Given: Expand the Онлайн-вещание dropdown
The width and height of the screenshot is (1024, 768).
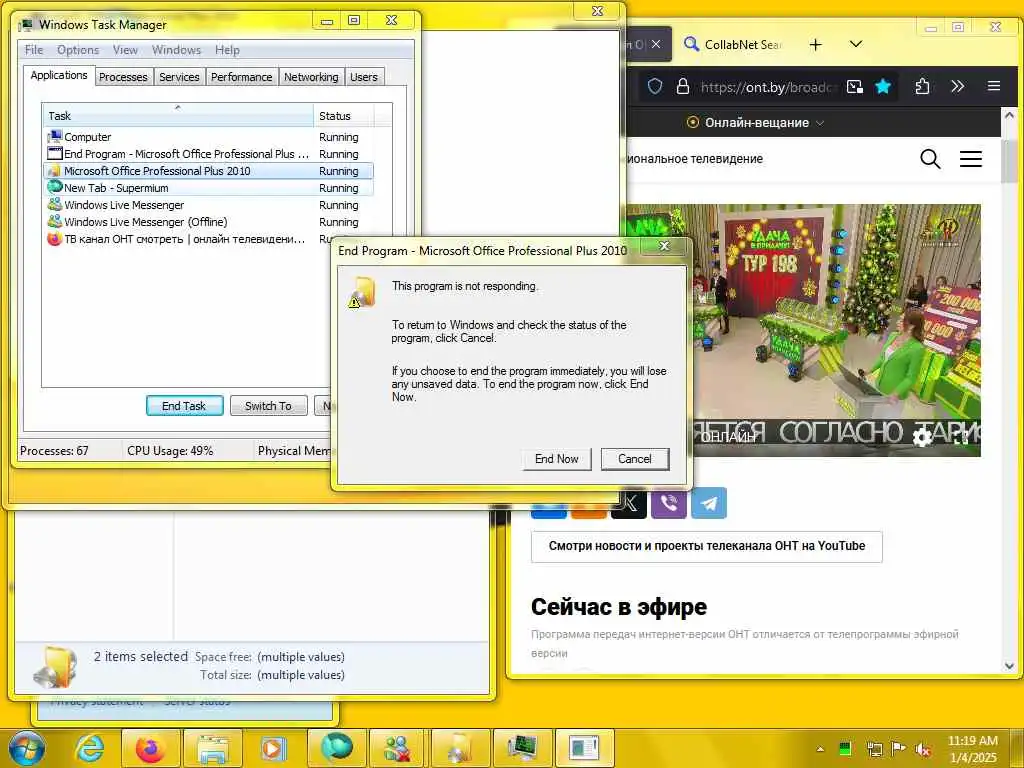Looking at the screenshot, I should pyautogui.click(x=756, y=123).
